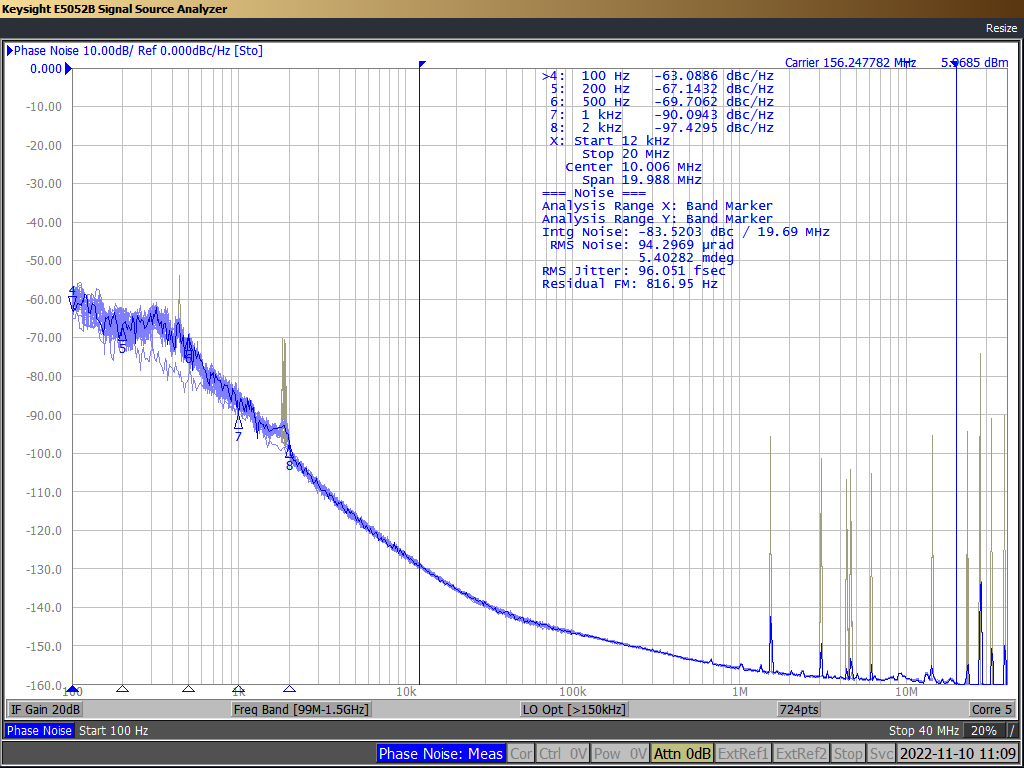Viewport: 1024px width, 768px height.
Task: Open the LO Opt [>150kHz] setting
Action: (574, 709)
